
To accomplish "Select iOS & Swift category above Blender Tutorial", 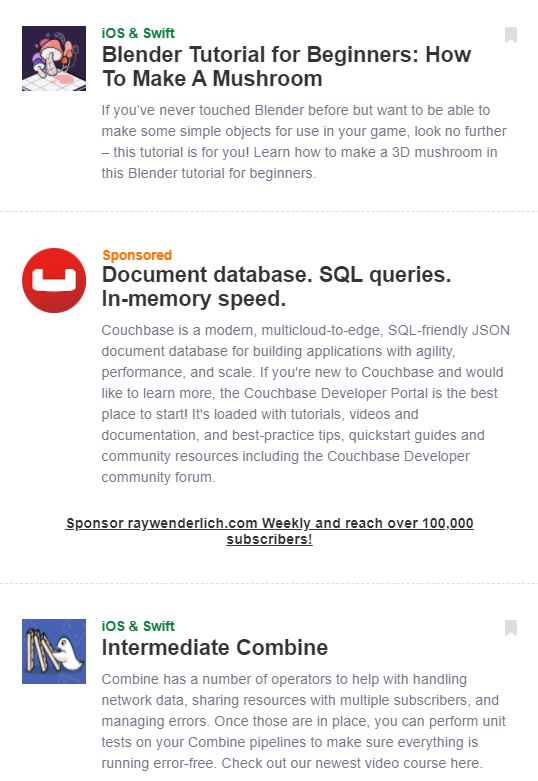I will click(138, 33).
